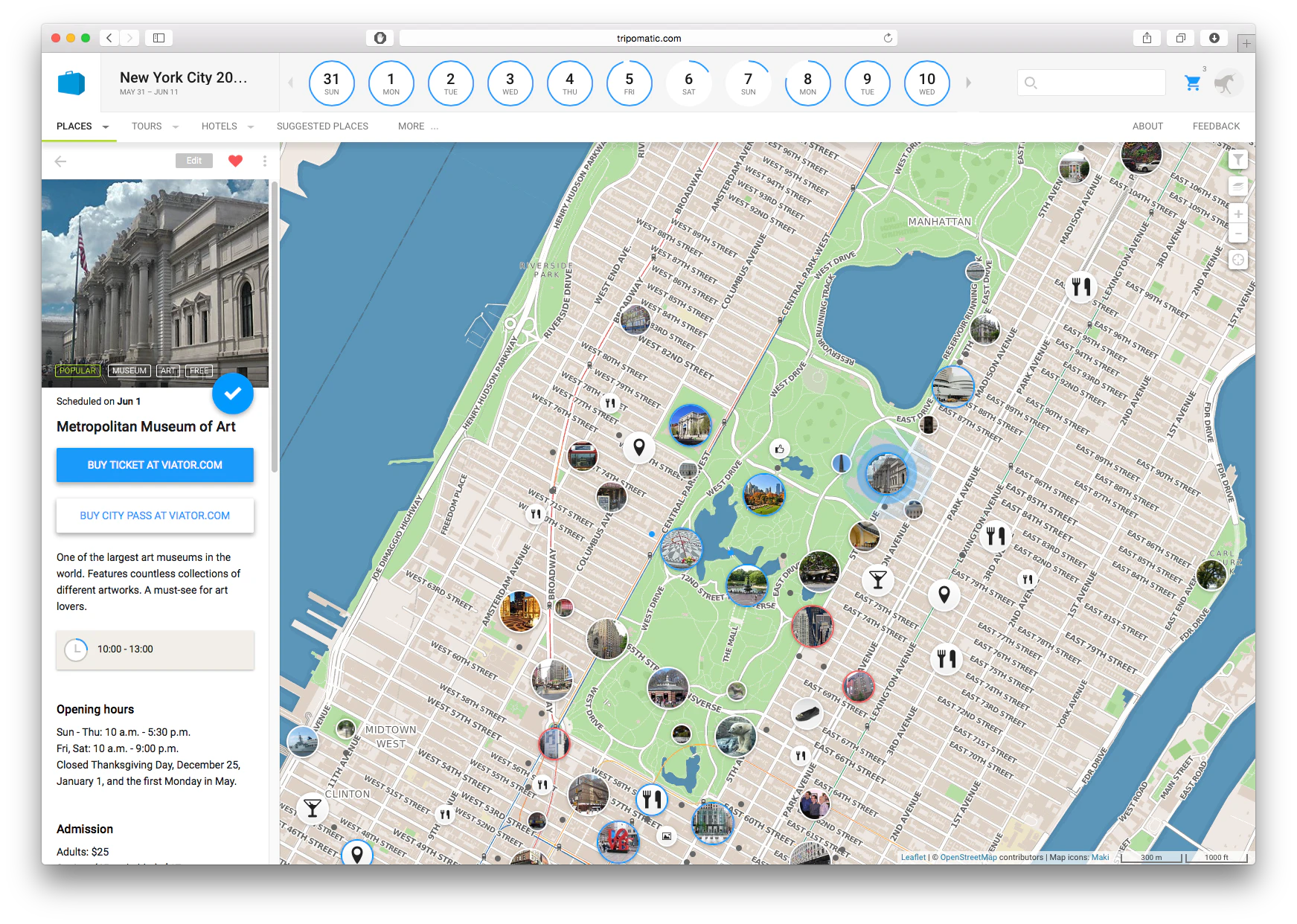Open the three-dot place options menu

pos(265,161)
